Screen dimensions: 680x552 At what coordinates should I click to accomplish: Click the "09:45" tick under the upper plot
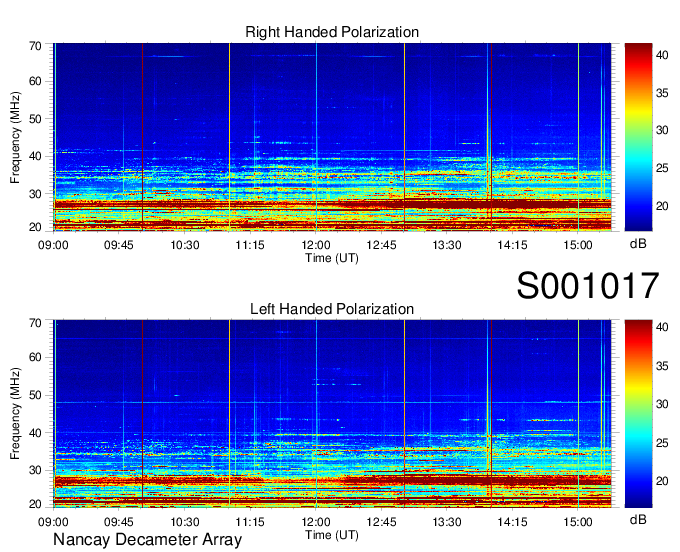[x=118, y=245]
